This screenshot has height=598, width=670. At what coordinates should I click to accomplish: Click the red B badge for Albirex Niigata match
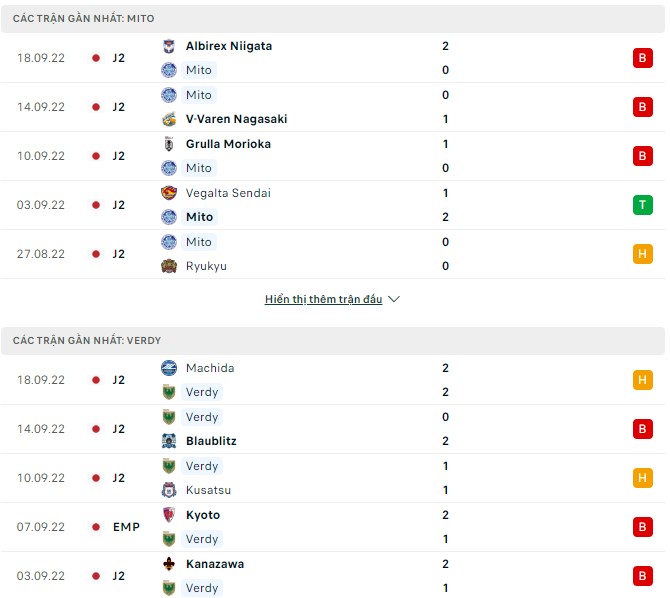641,58
